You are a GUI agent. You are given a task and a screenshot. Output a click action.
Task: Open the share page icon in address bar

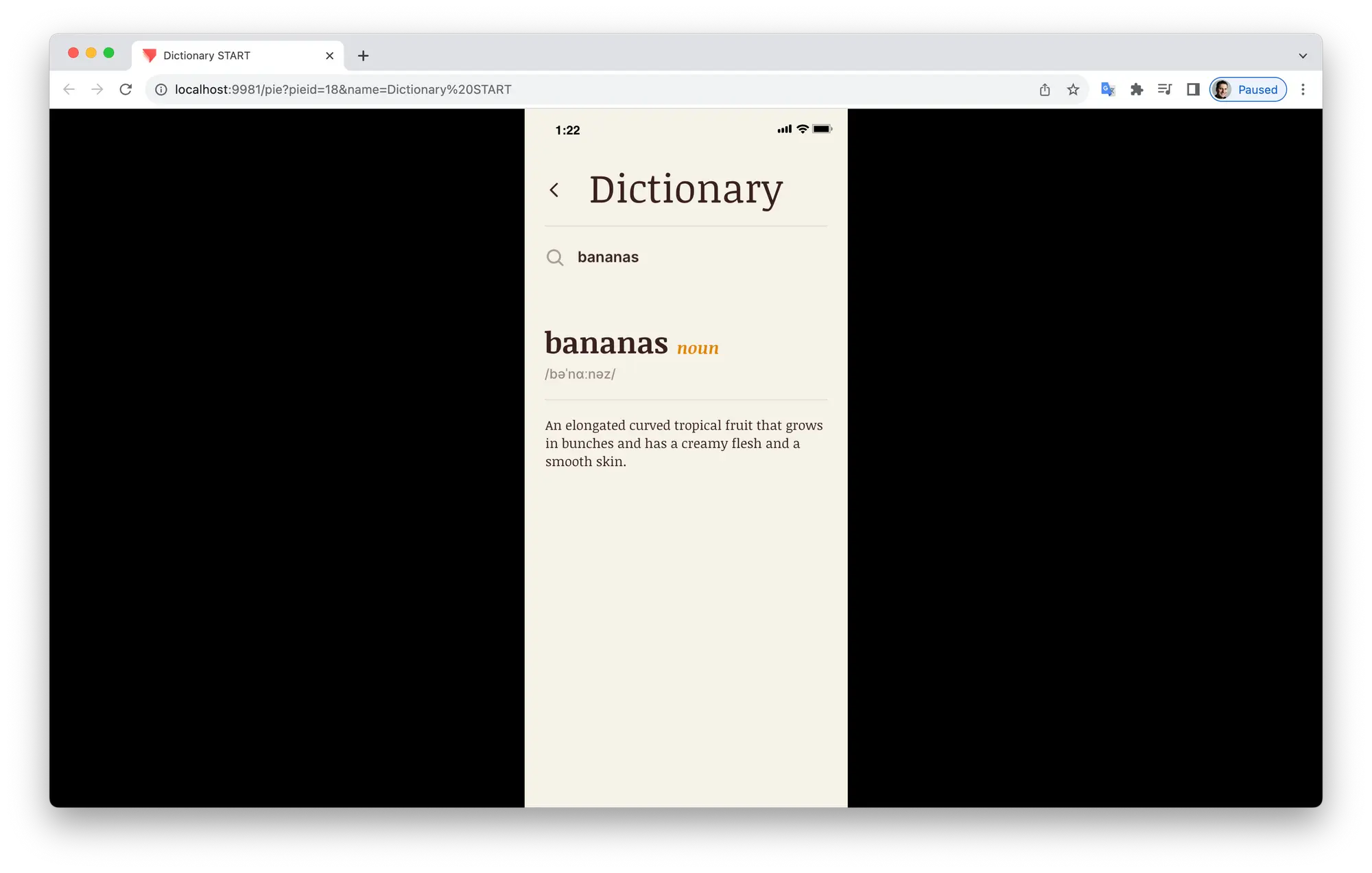1045,89
